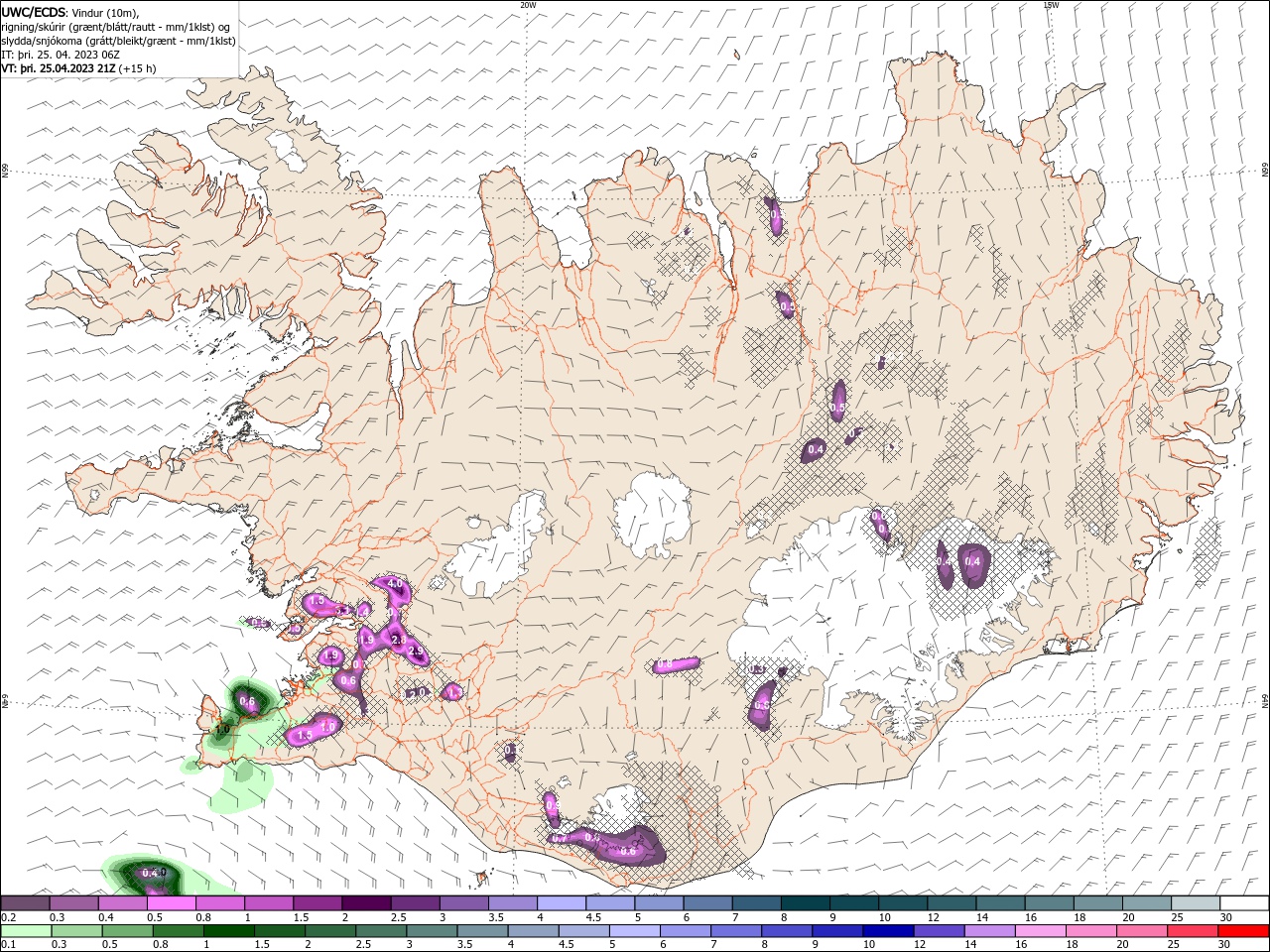Click the dark green swatch between 1 and 1.5
Viewport: 1270px width, 952px height.
[229, 931]
